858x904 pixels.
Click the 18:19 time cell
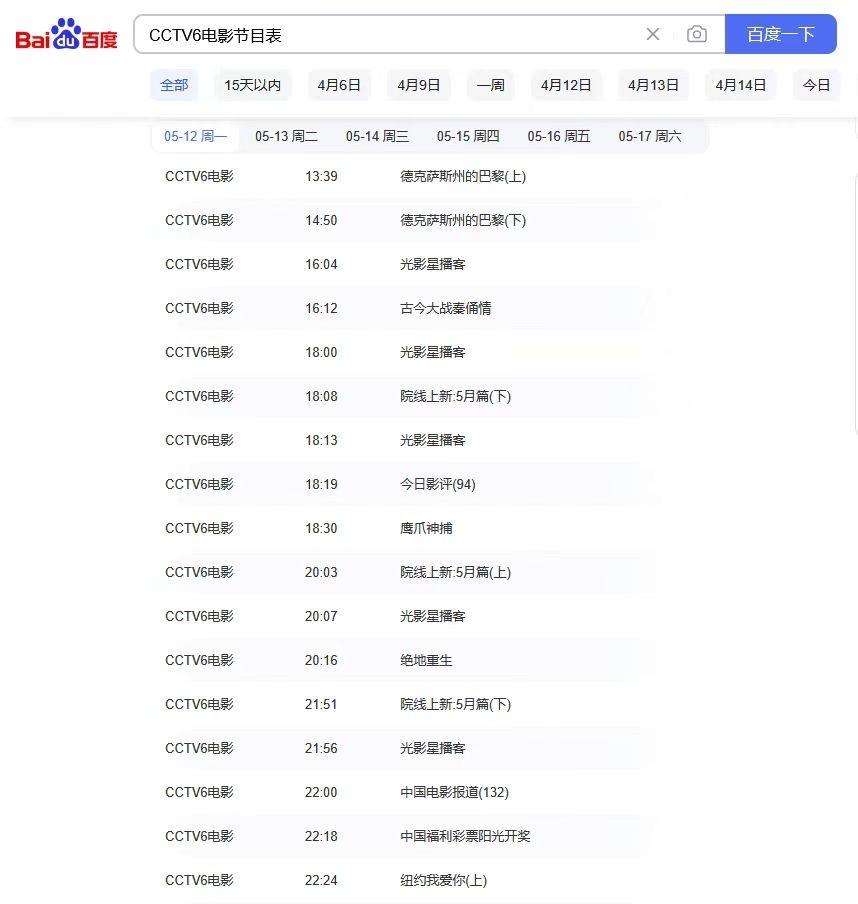point(321,484)
